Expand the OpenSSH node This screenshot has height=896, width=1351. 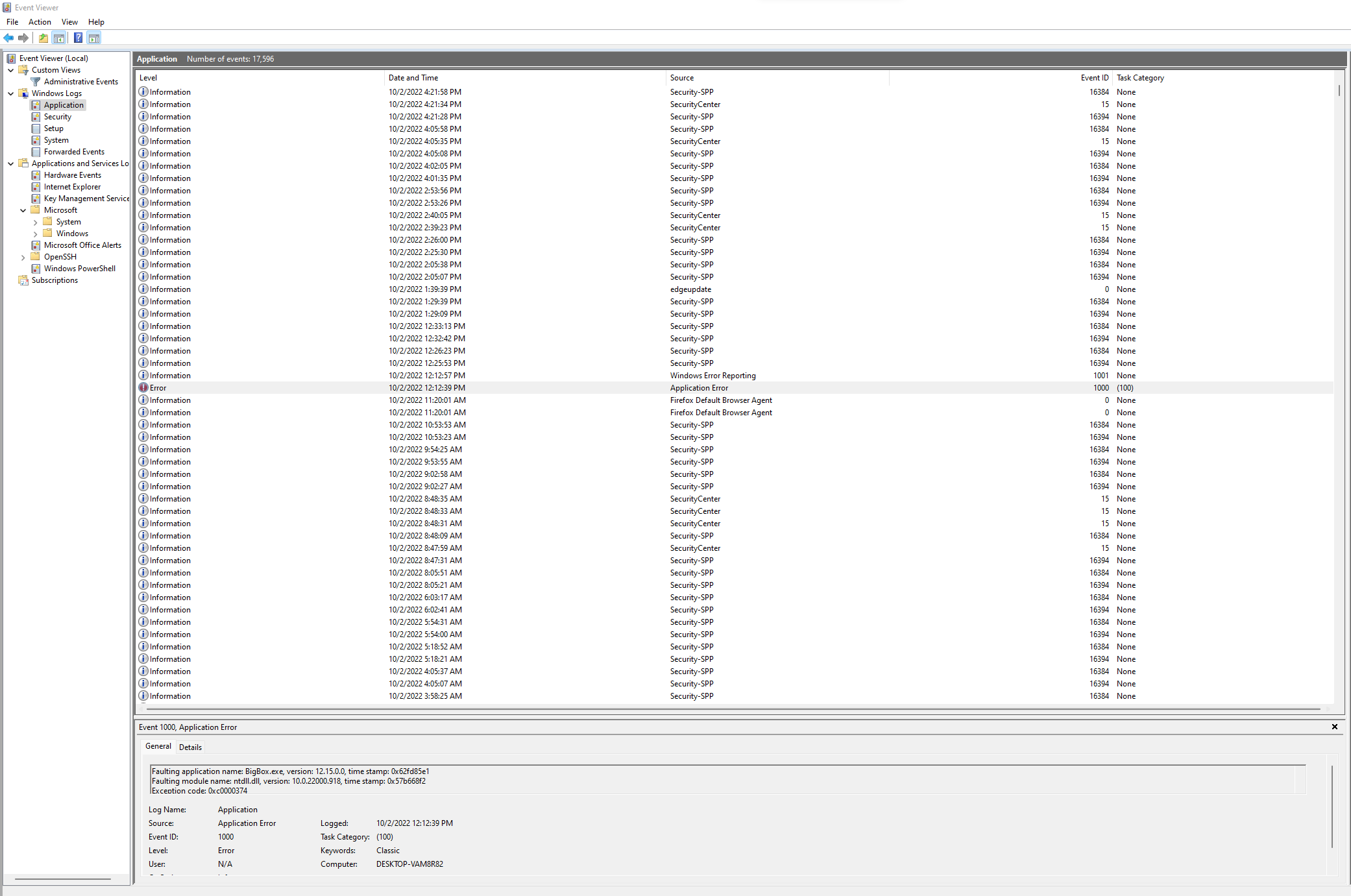[x=23, y=258]
